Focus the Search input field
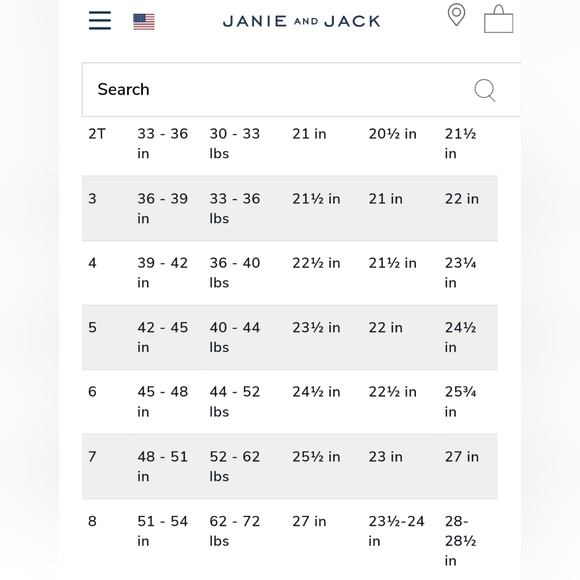The width and height of the screenshot is (580, 580). click(x=301, y=90)
